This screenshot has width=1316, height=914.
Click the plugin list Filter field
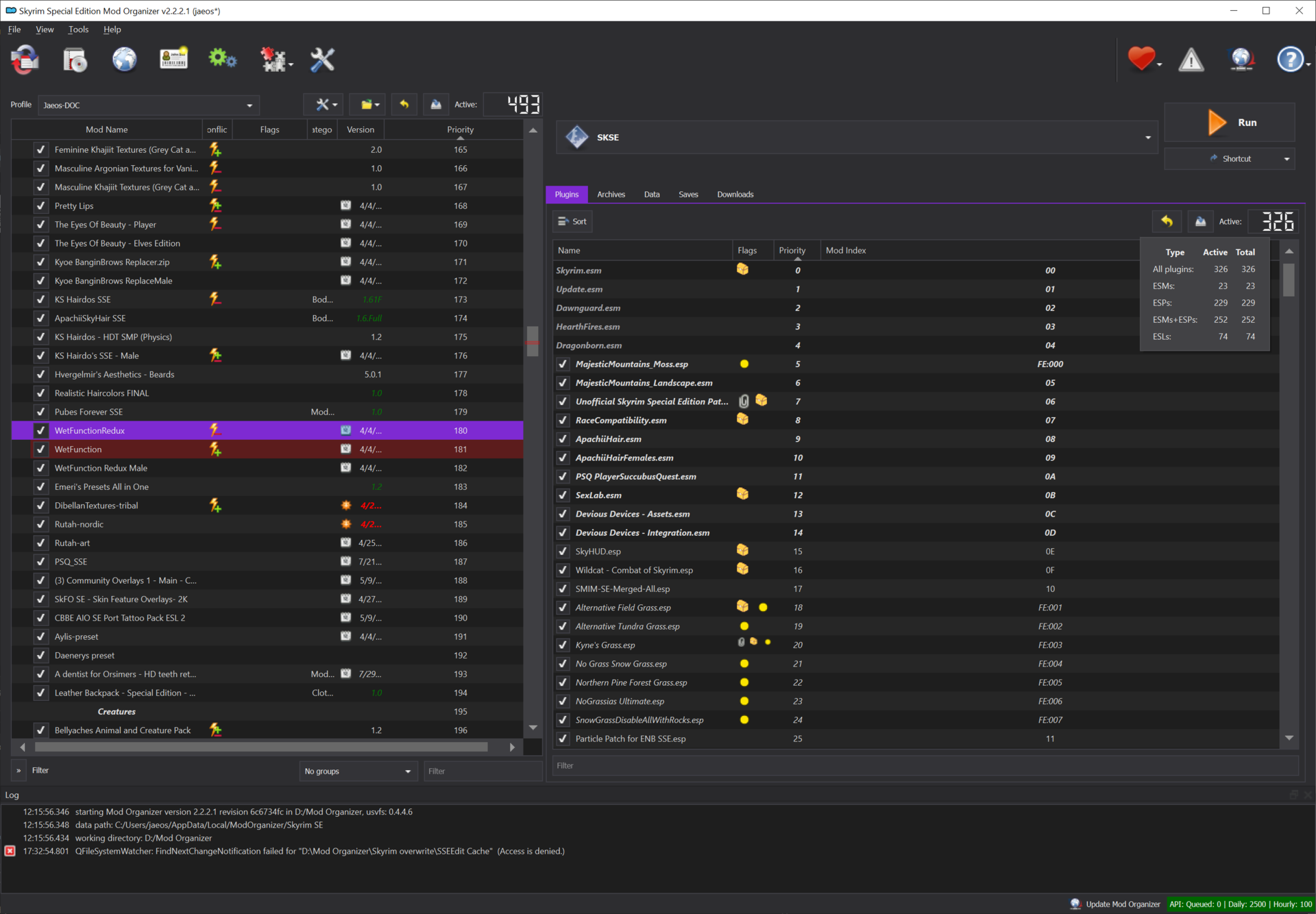(x=925, y=765)
